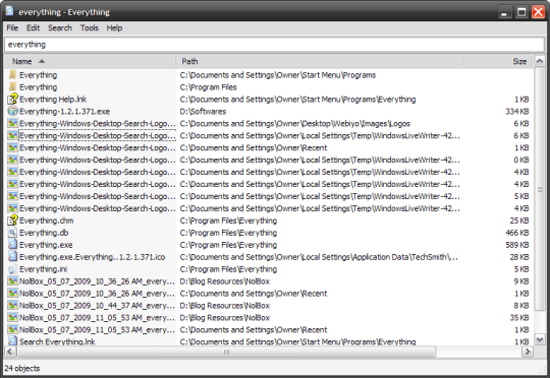The height and width of the screenshot is (378, 550).
Task: Select 'Everything.exe.Everything..1.2.1.371.ico' file name
Action: 92,257
